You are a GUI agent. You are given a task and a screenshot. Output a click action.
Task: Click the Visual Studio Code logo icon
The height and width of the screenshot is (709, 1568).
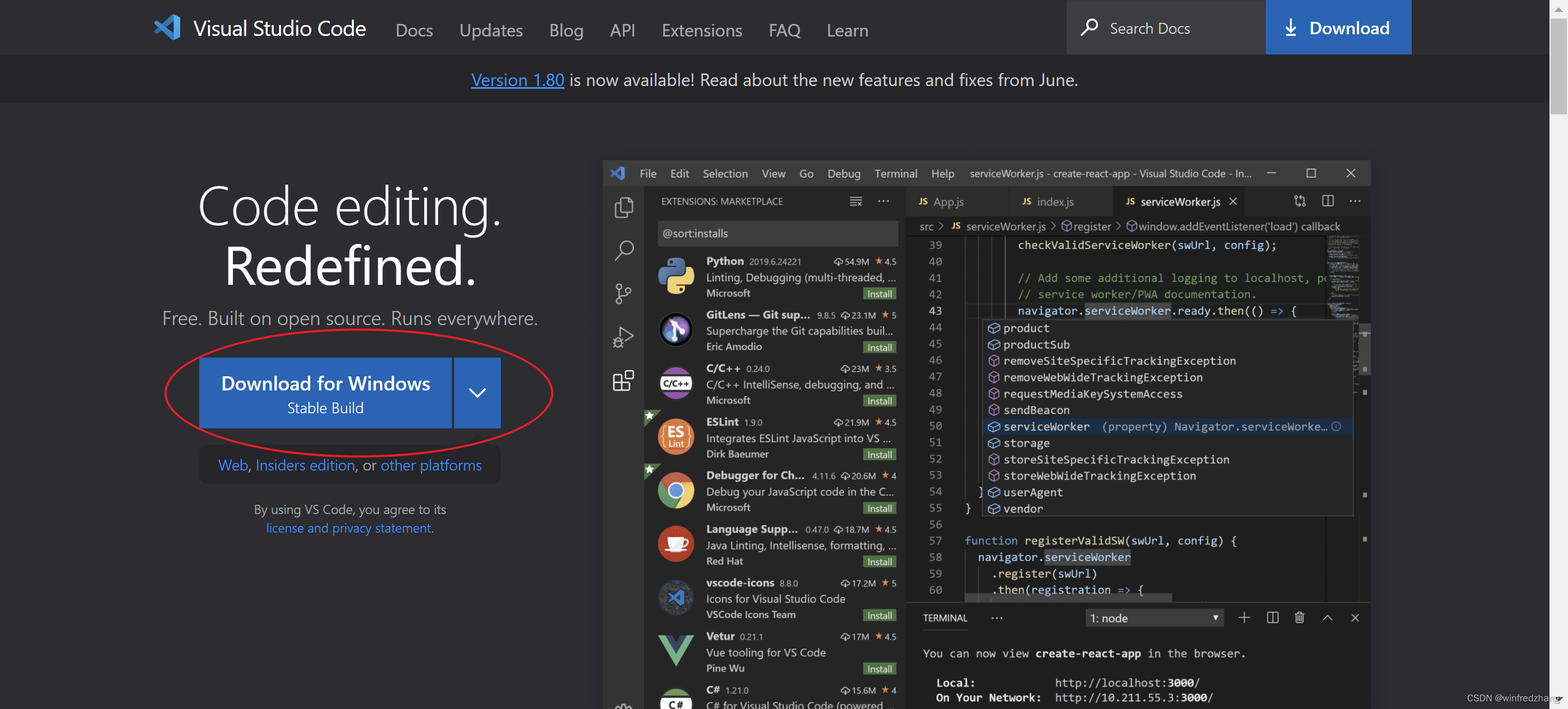pos(167,28)
